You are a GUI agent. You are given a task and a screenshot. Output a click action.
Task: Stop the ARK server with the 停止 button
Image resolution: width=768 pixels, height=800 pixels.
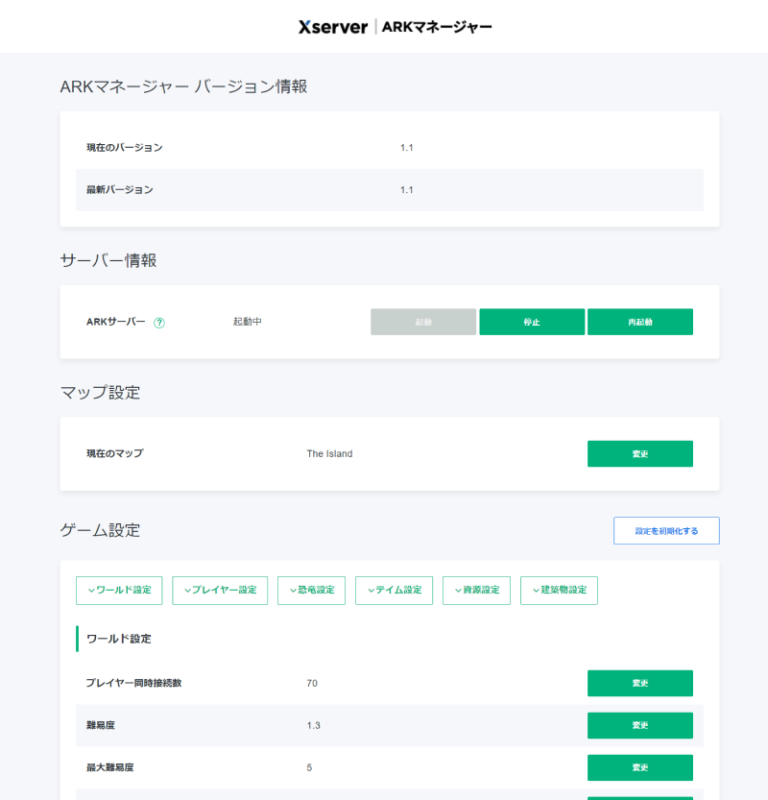pyautogui.click(x=531, y=322)
